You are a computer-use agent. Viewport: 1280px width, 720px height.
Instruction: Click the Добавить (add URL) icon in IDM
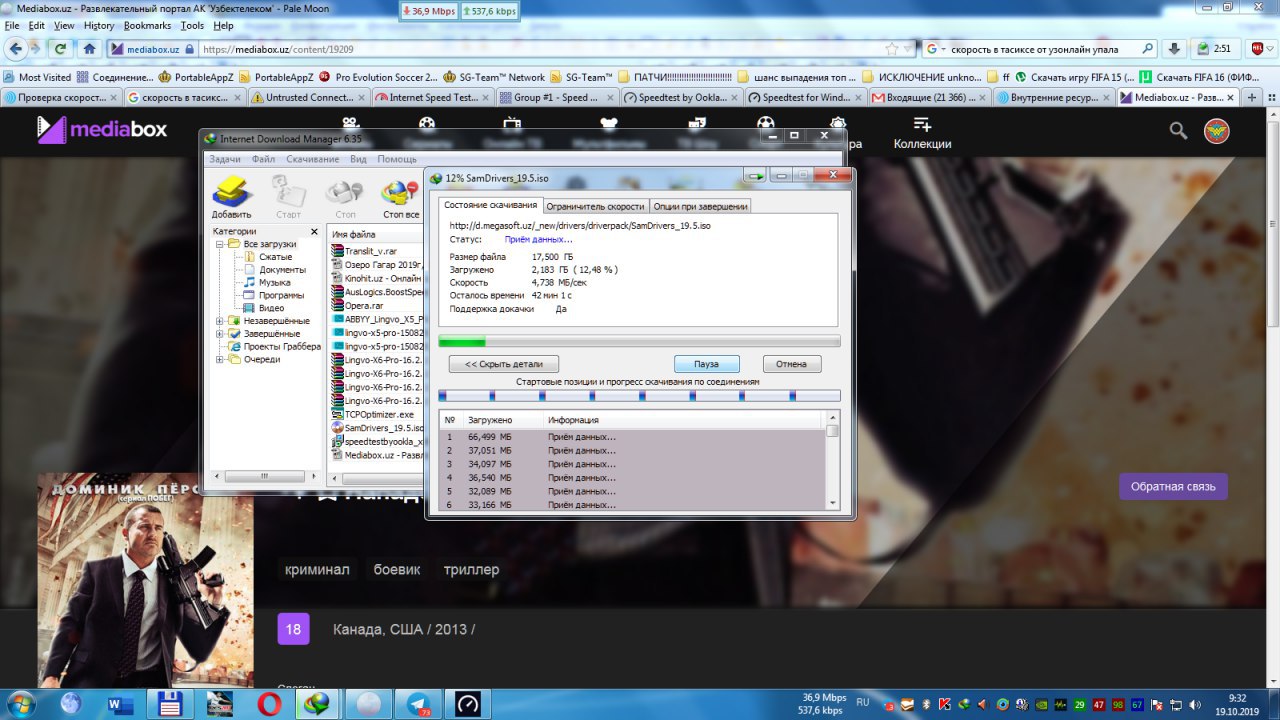click(x=231, y=191)
